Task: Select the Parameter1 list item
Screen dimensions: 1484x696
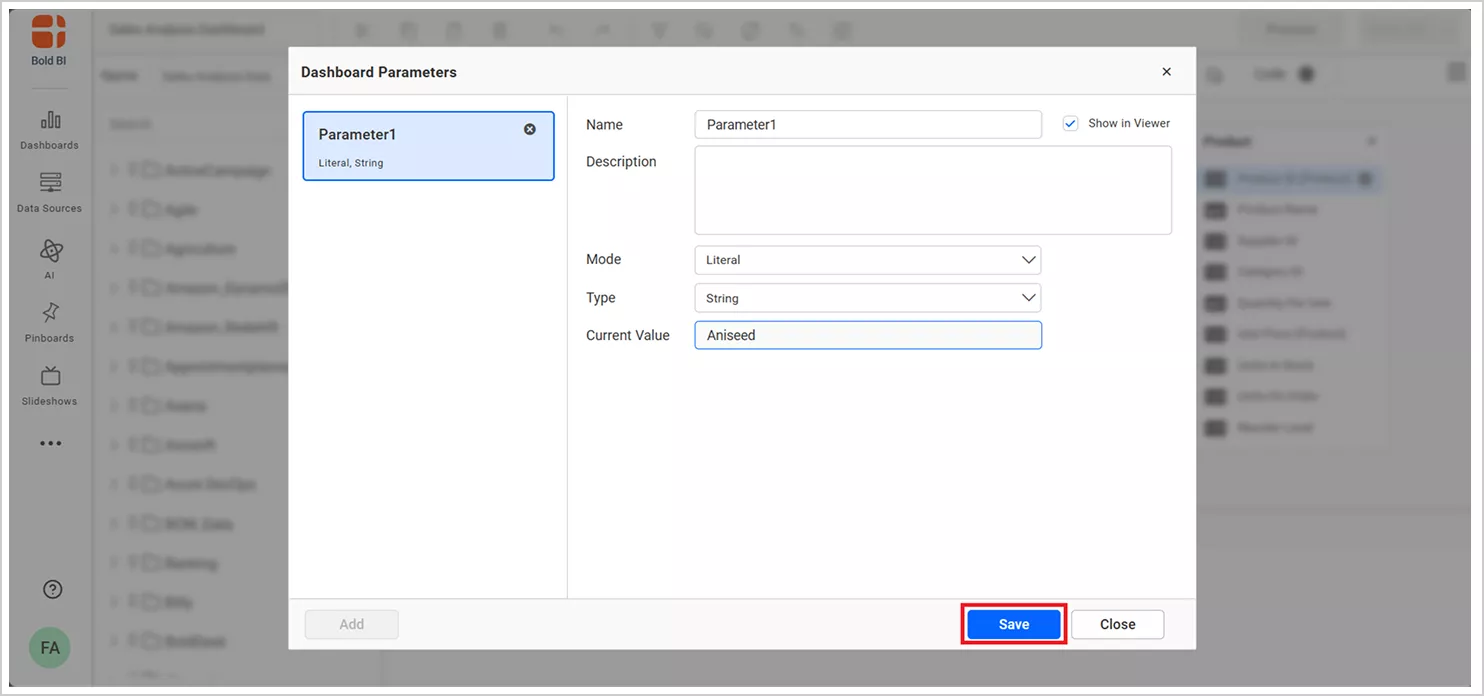Action: pyautogui.click(x=428, y=146)
